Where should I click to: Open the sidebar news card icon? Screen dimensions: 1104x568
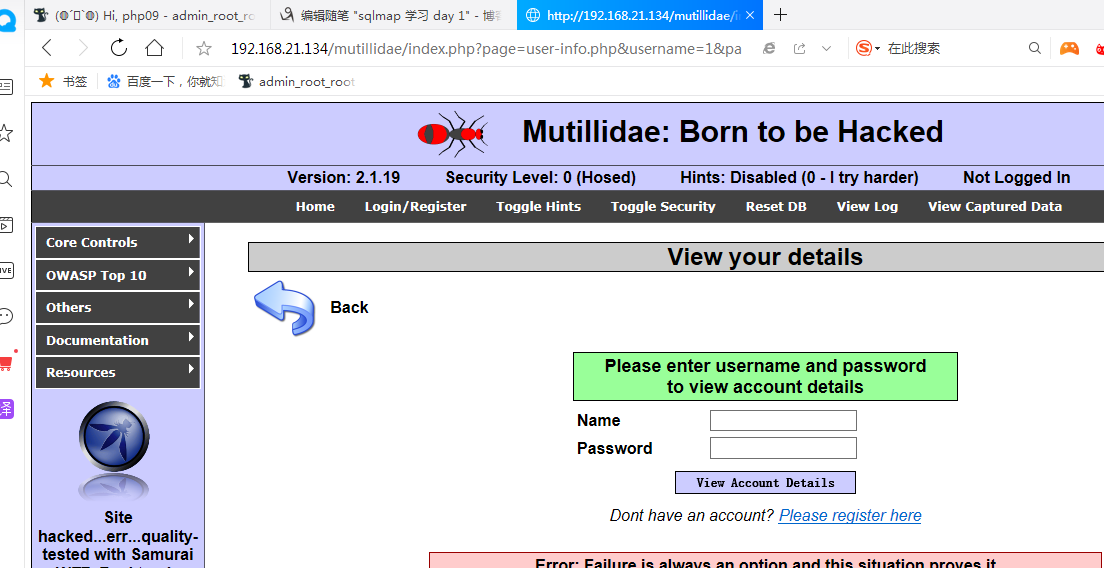(6, 87)
